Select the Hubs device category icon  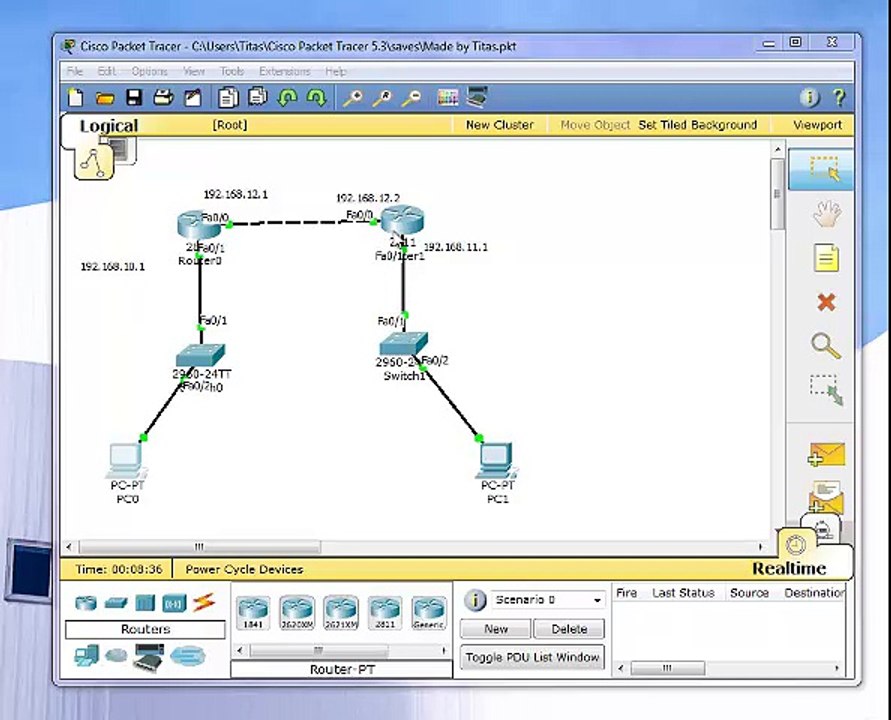(145, 603)
